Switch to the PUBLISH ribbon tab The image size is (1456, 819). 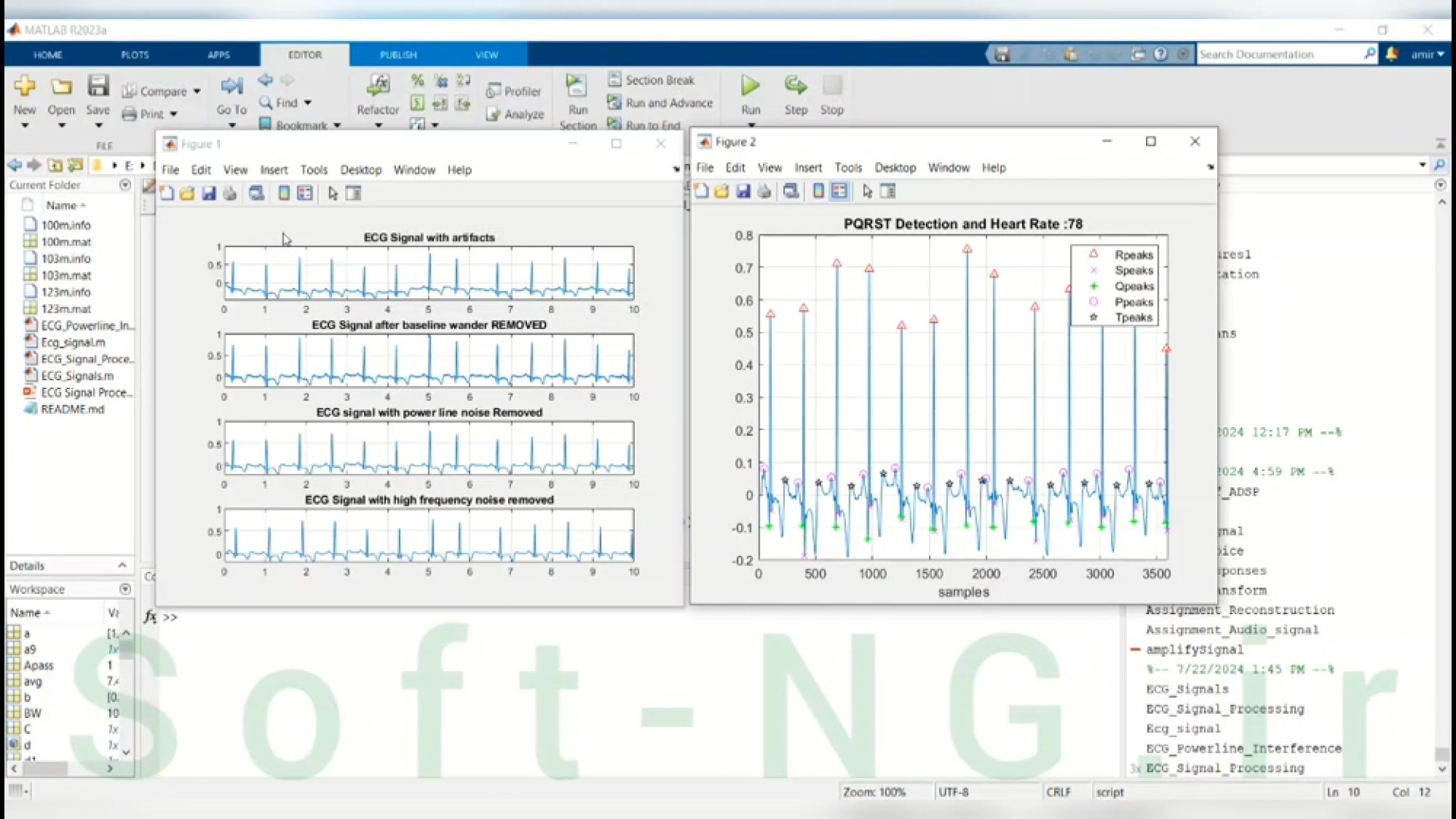pos(398,55)
